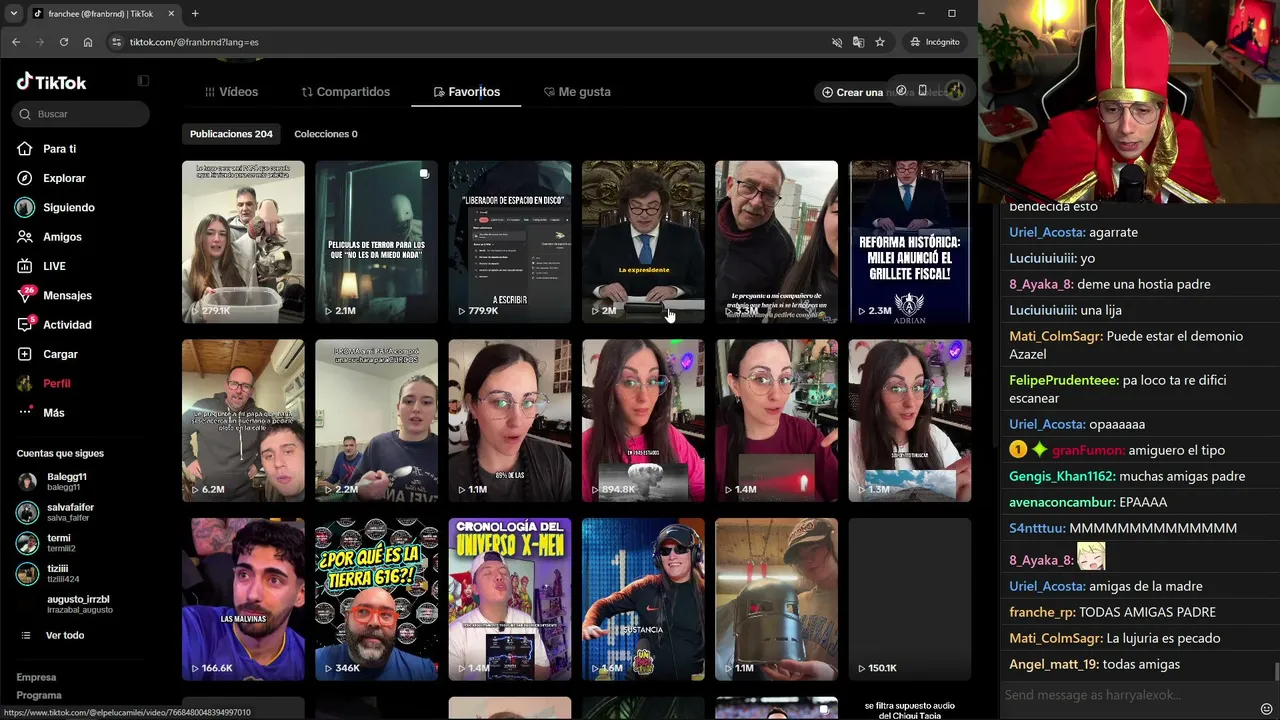1280x720 pixels.
Task: Click the browser home button
Action: pos(88,42)
